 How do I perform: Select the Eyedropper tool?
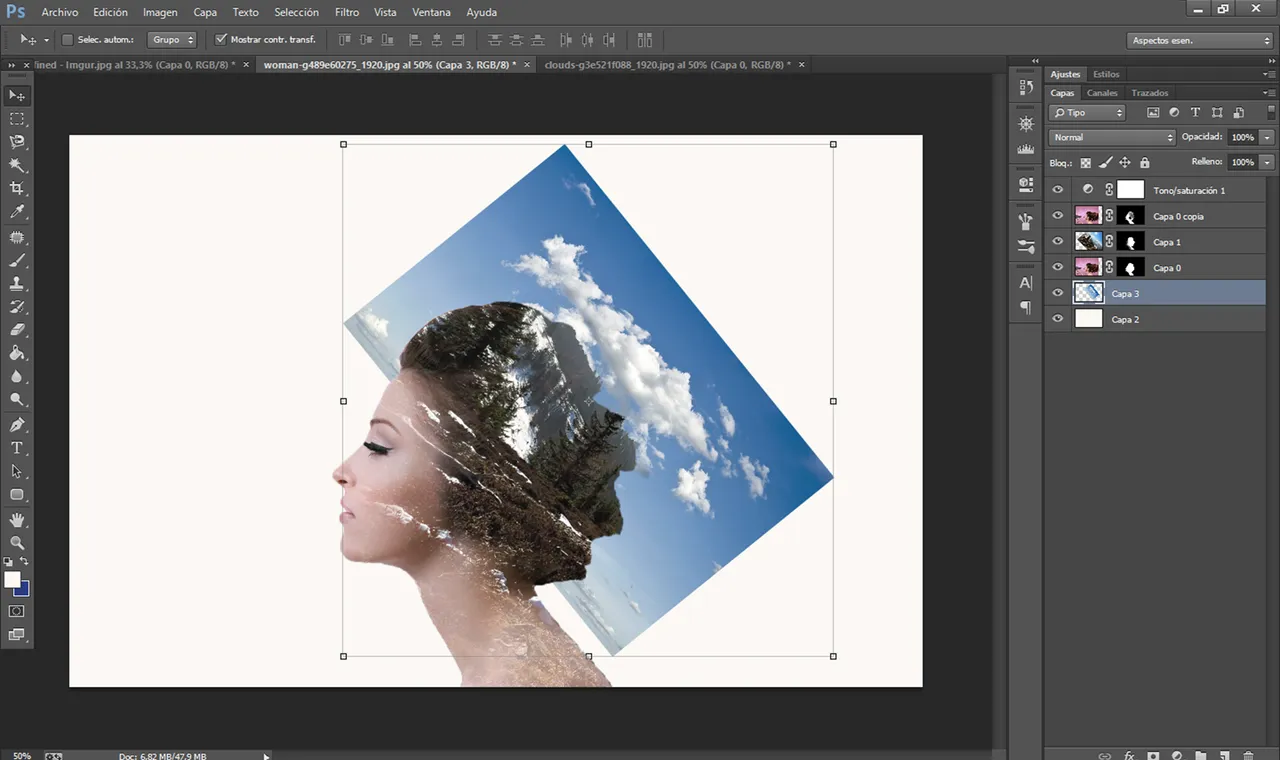point(17,212)
